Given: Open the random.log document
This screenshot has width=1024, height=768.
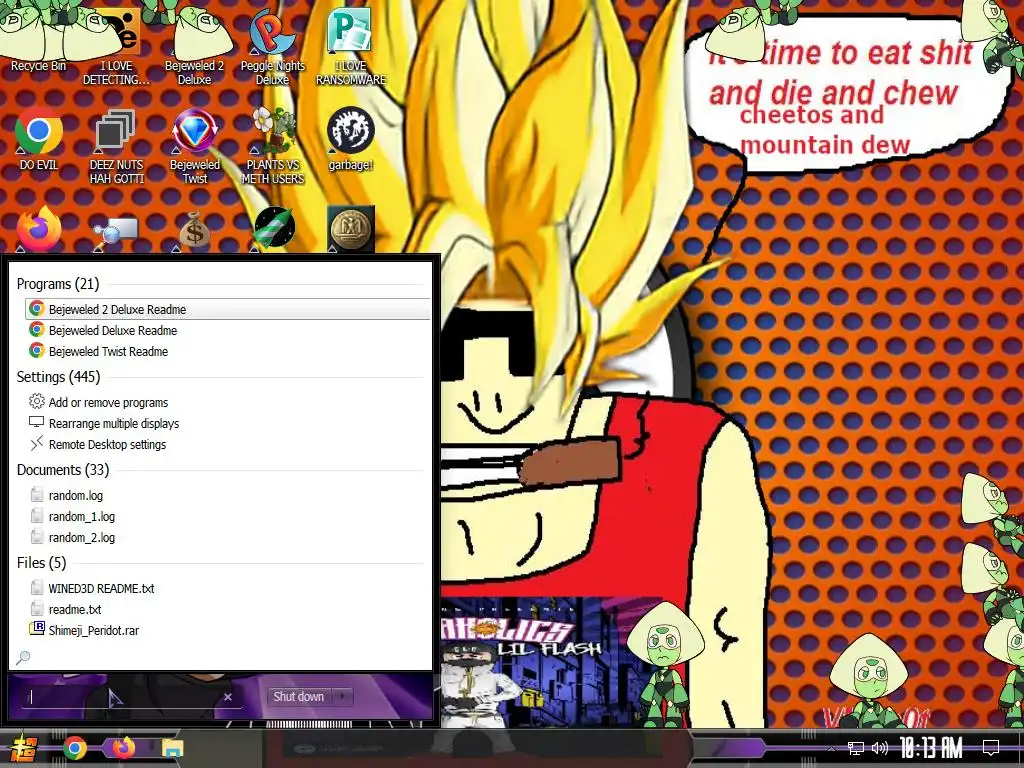Looking at the screenshot, I should pos(228,495).
